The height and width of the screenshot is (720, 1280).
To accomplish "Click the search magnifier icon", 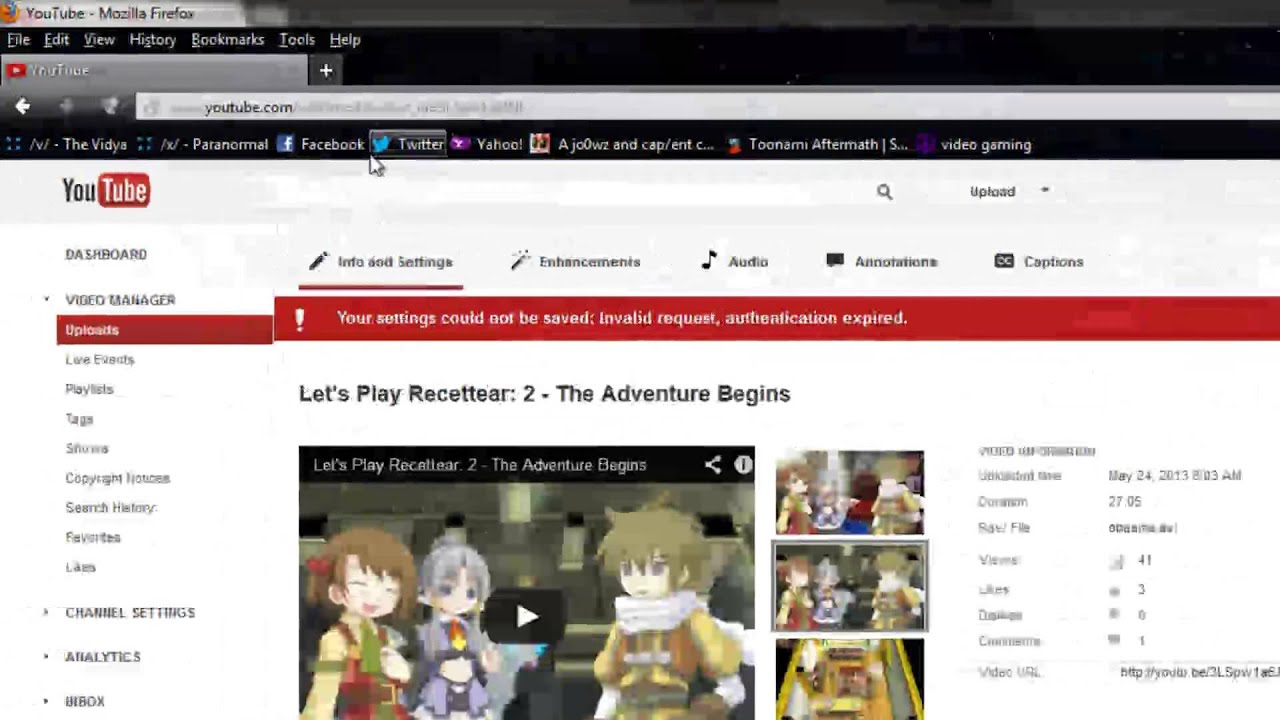I will coord(884,191).
